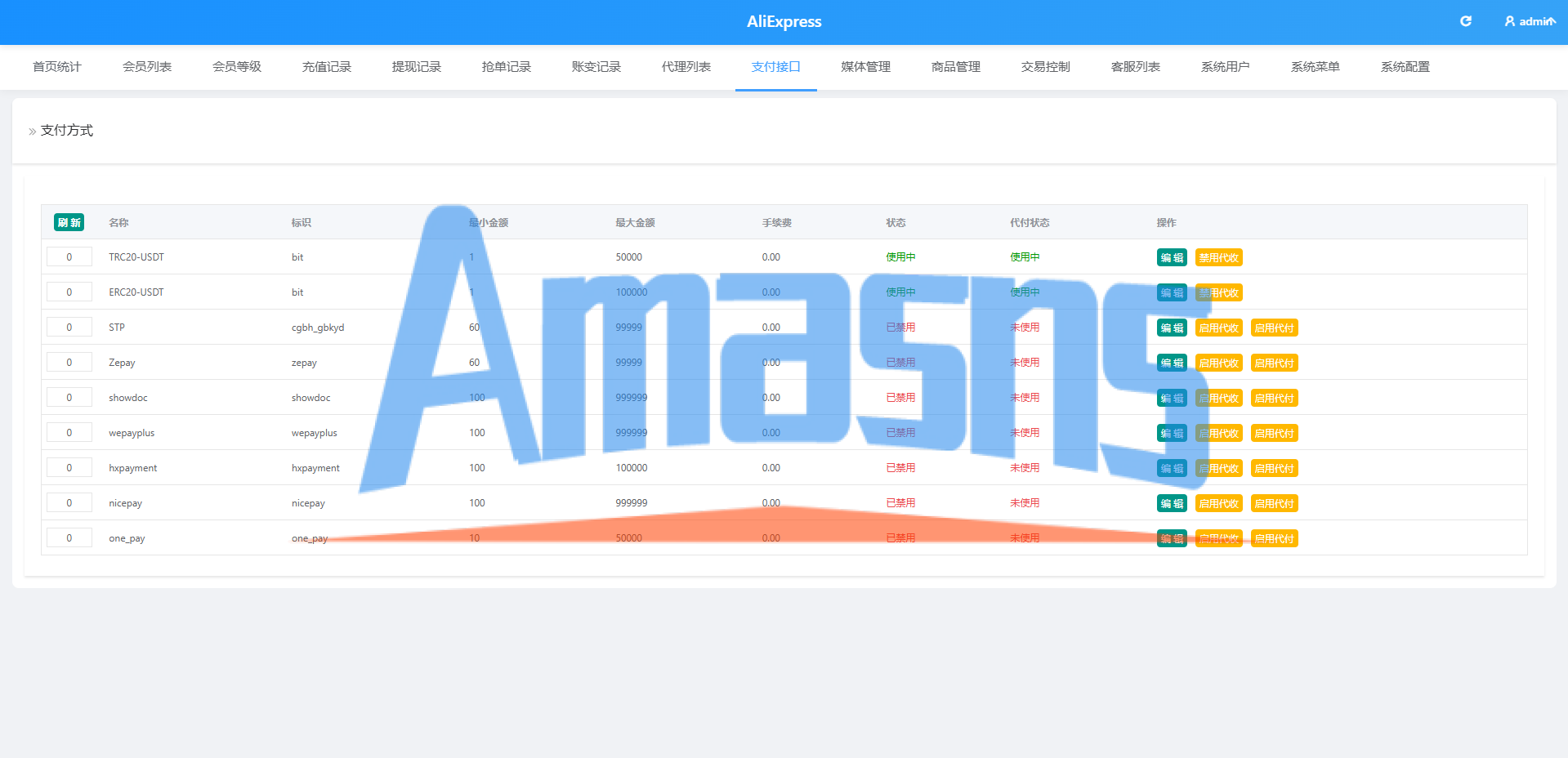Image resolution: width=1568 pixels, height=758 pixels.
Task: Click 启用代付 for nicepay row
Action: tap(1275, 503)
